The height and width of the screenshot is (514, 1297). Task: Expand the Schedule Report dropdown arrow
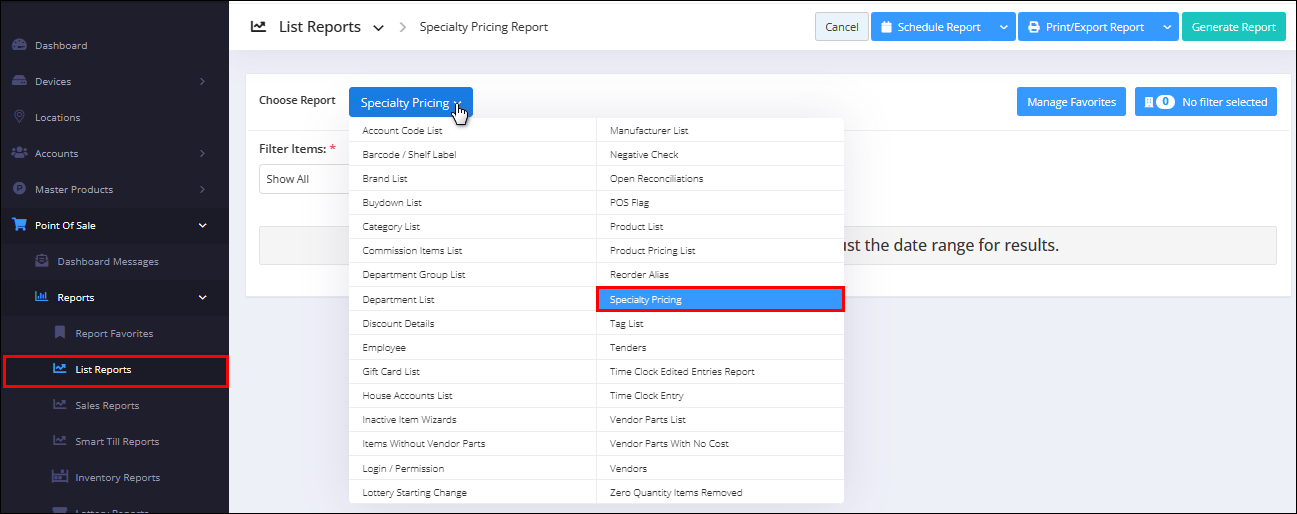click(x=1003, y=27)
